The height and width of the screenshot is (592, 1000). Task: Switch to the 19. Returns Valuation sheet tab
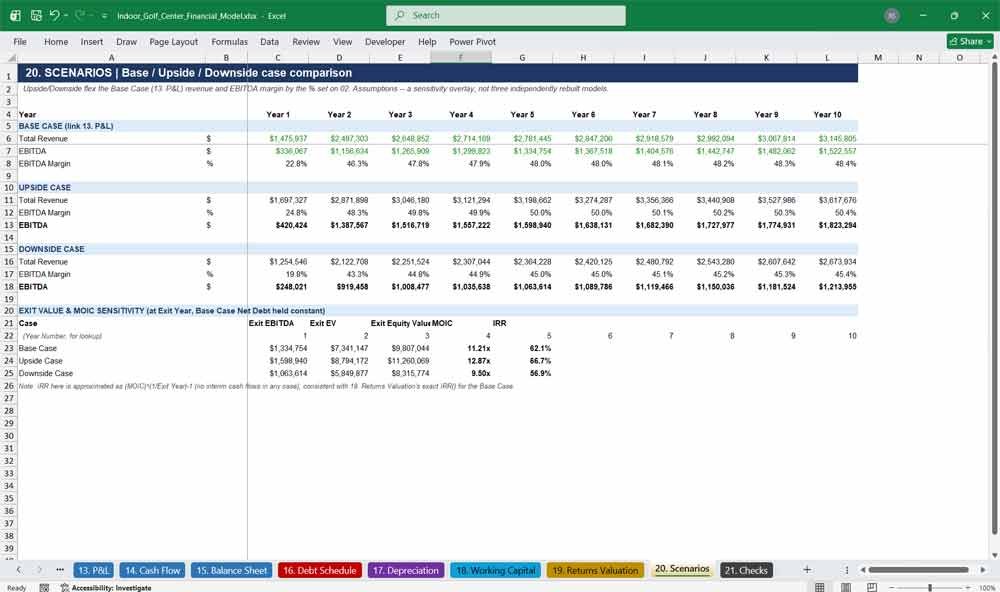595,570
